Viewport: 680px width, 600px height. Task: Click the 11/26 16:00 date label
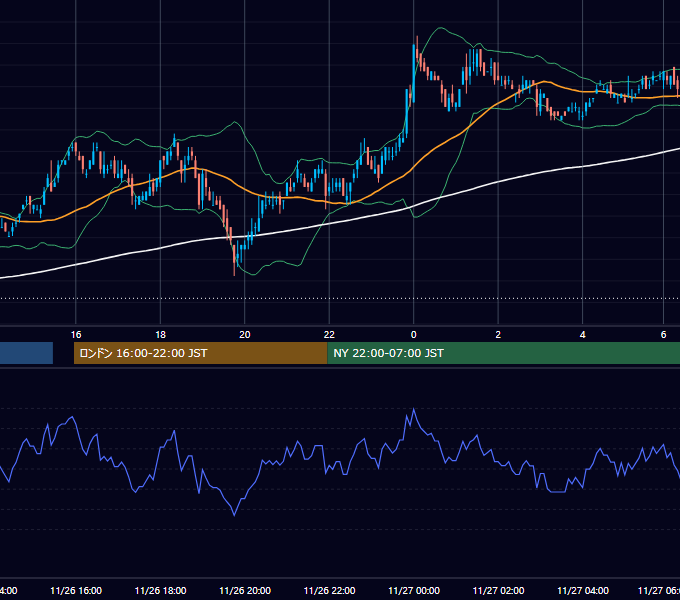click(76, 590)
